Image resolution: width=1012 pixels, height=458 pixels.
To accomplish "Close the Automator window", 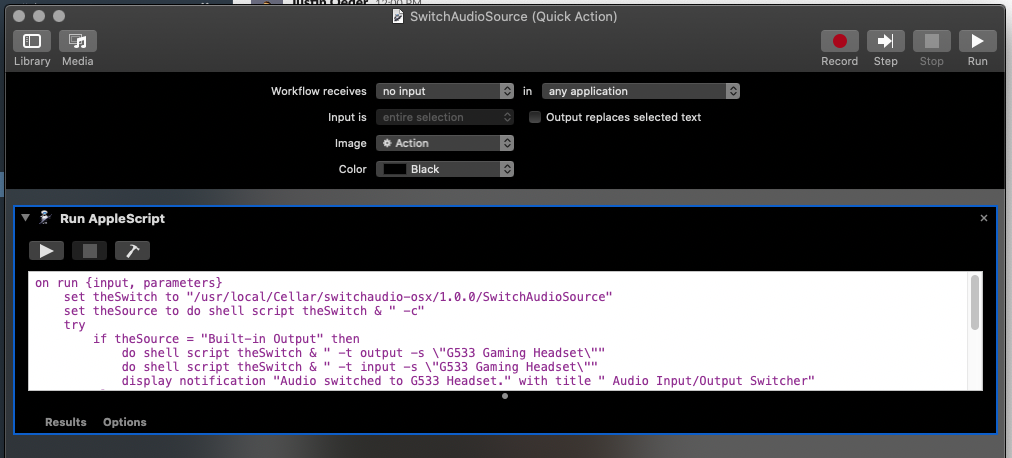I will (x=19, y=15).
